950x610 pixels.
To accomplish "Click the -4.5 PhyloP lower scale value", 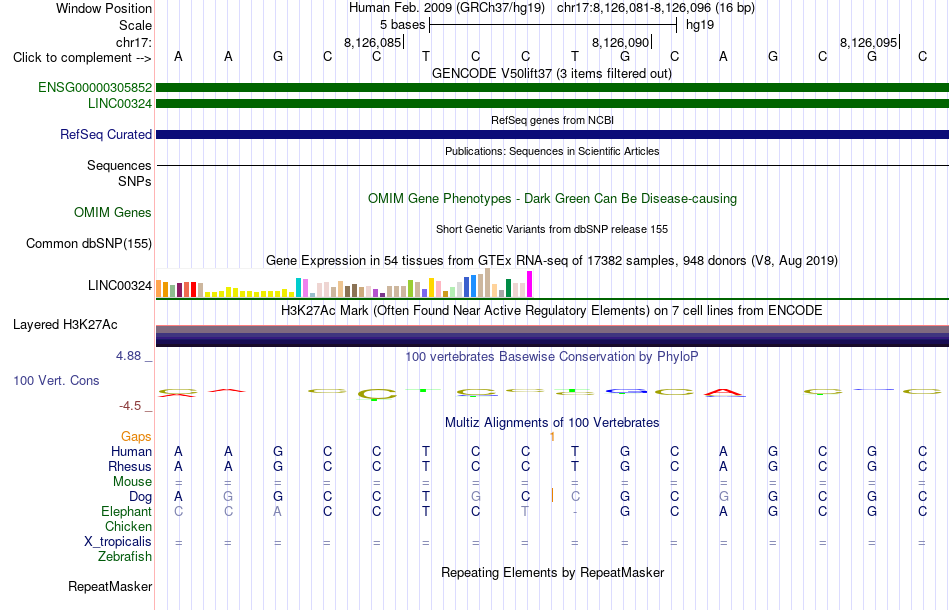I will (130, 406).
